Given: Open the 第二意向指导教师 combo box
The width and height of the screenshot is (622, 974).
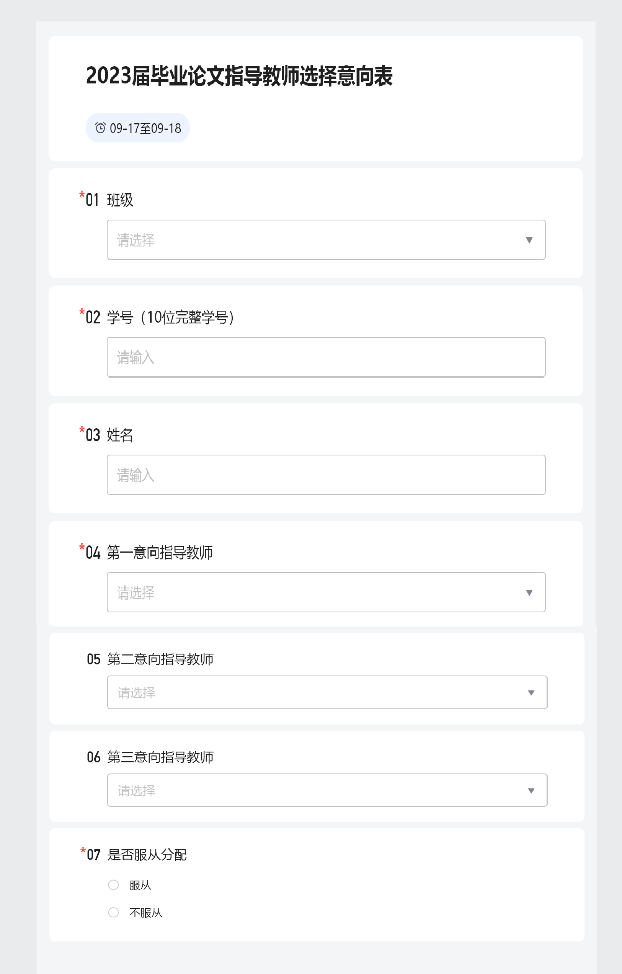Looking at the screenshot, I should (327, 692).
